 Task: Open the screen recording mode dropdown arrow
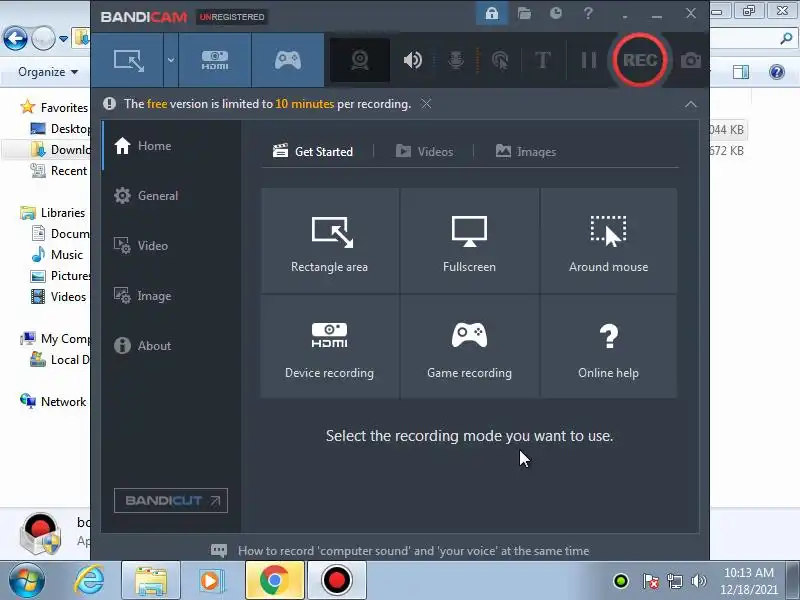[171, 60]
